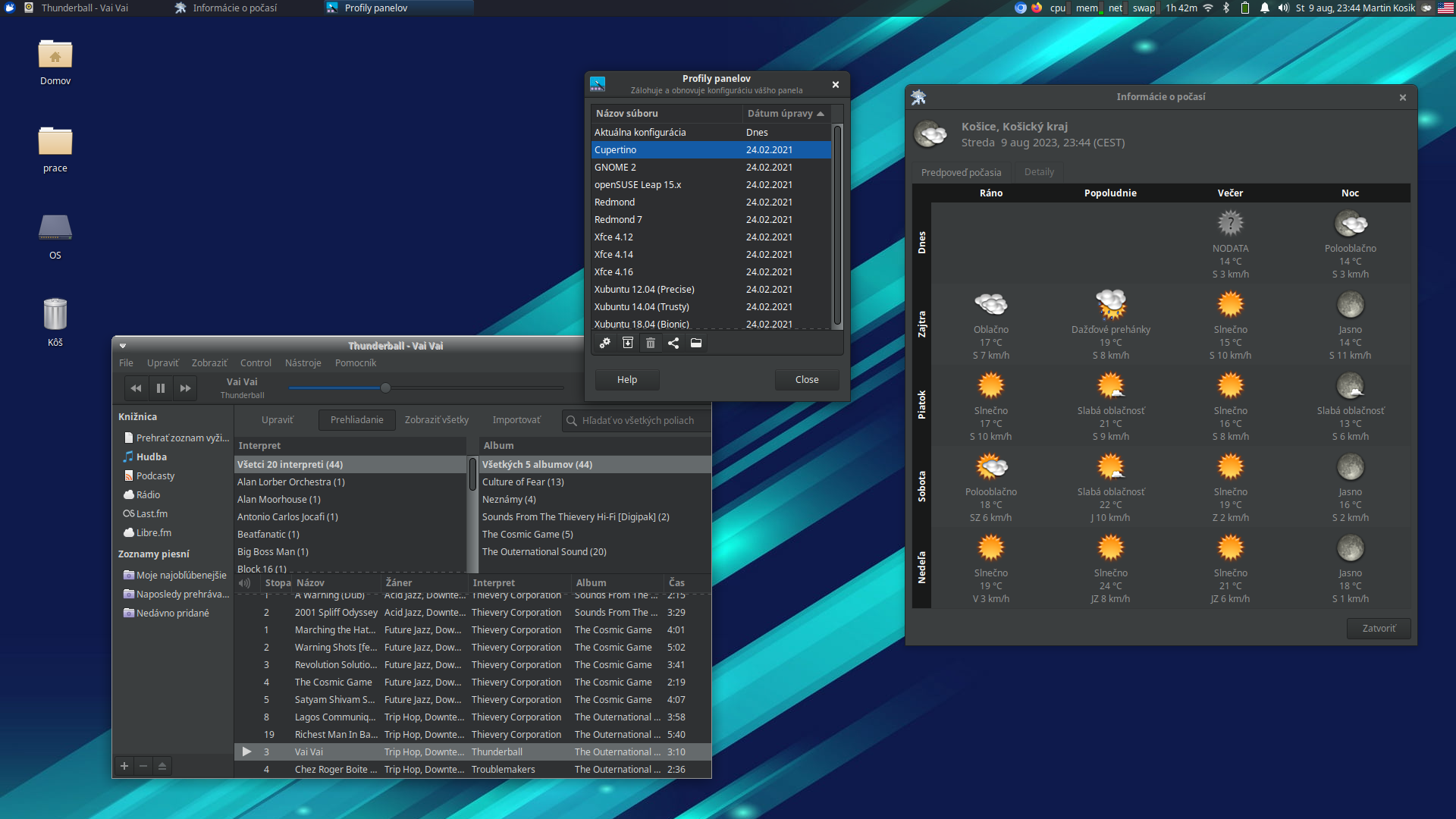Viewport: 1456px width, 819px height.
Task: Switch to Predpoveď počasia tab
Action: (x=961, y=172)
